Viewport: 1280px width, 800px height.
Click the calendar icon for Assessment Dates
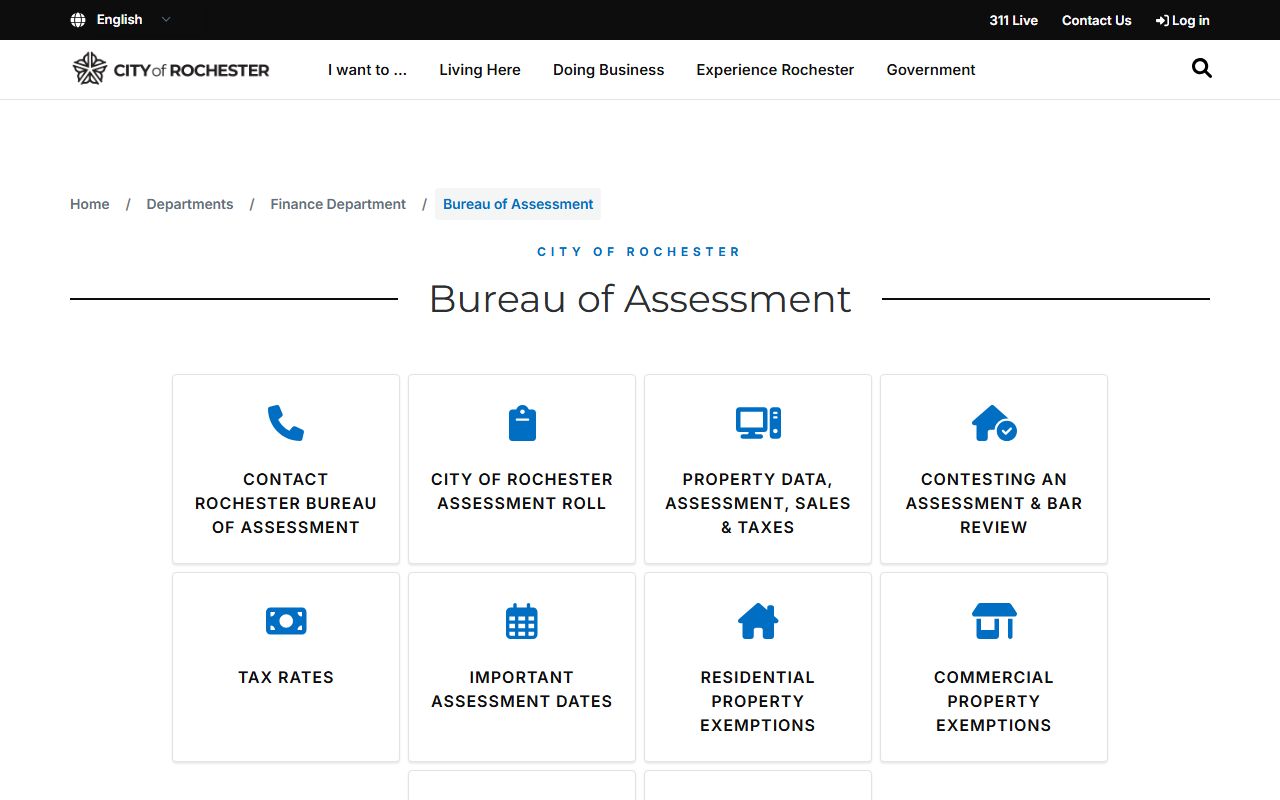coord(522,621)
